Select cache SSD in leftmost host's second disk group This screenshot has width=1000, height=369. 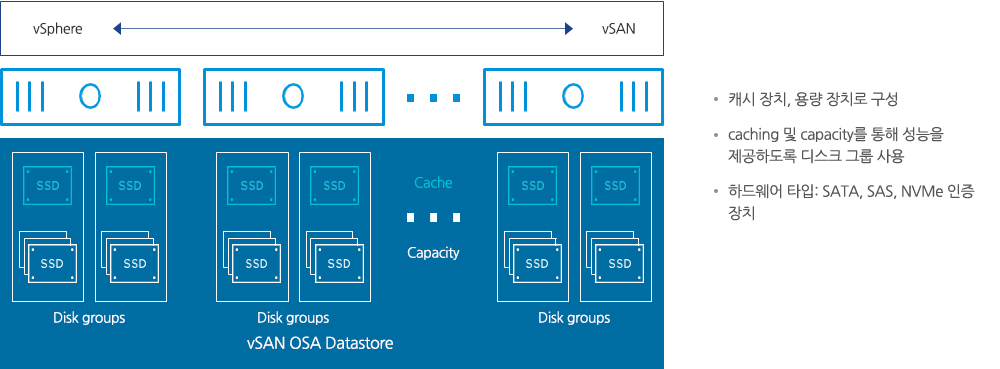pos(131,185)
